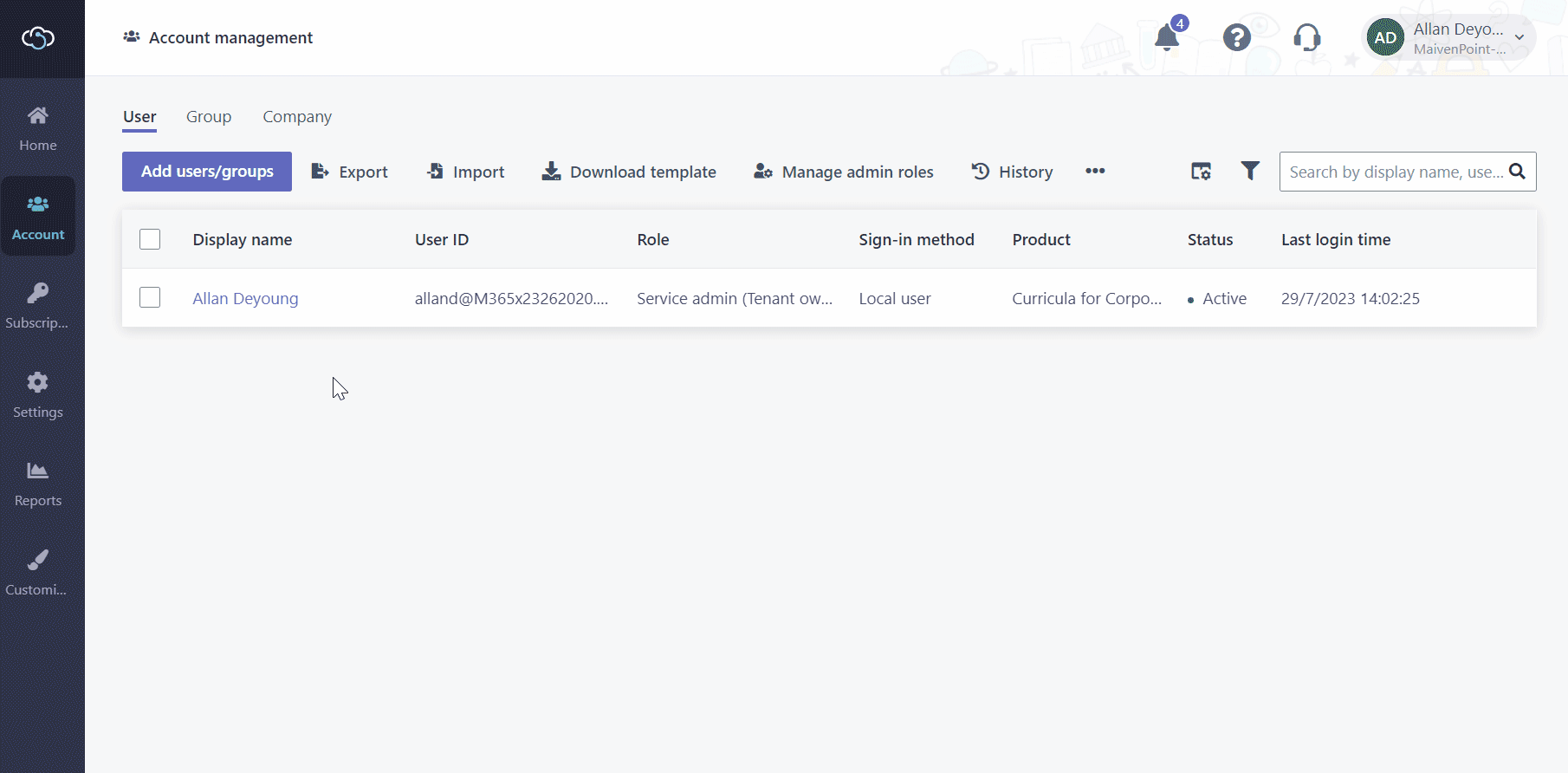Click the Active status cell
This screenshot has width=1568, height=773.
click(1217, 298)
